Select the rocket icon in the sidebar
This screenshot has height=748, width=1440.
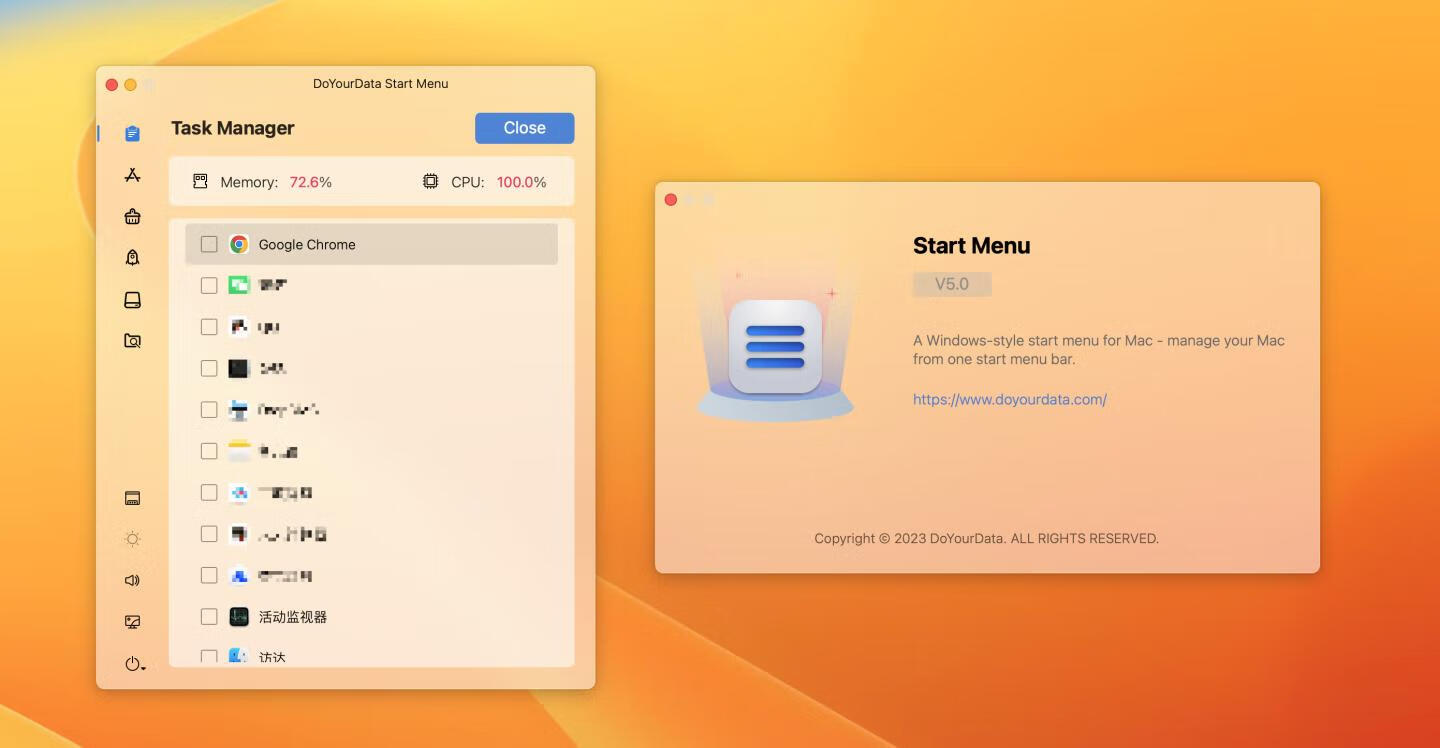[x=132, y=258]
